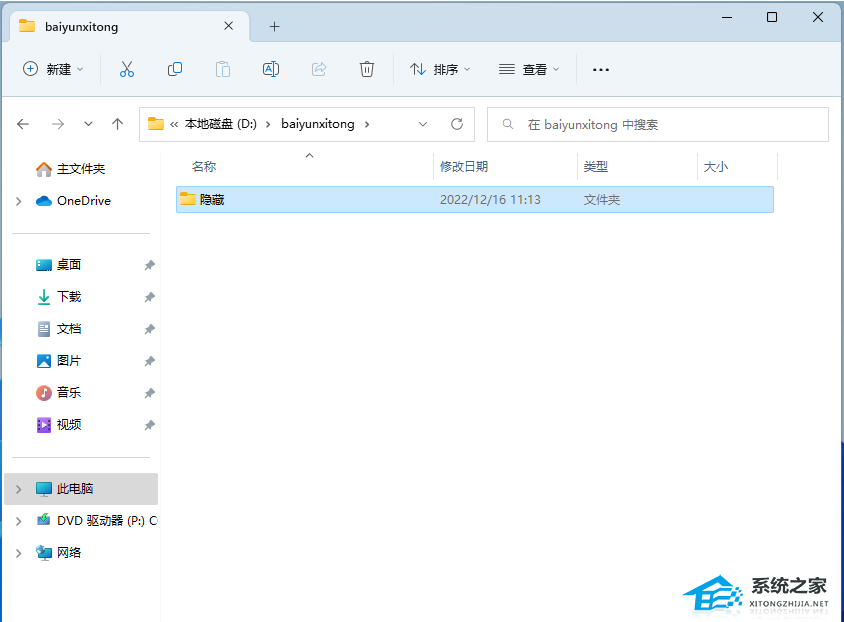Sort by 大小 column header
The width and height of the screenshot is (844, 622).
(716, 167)
